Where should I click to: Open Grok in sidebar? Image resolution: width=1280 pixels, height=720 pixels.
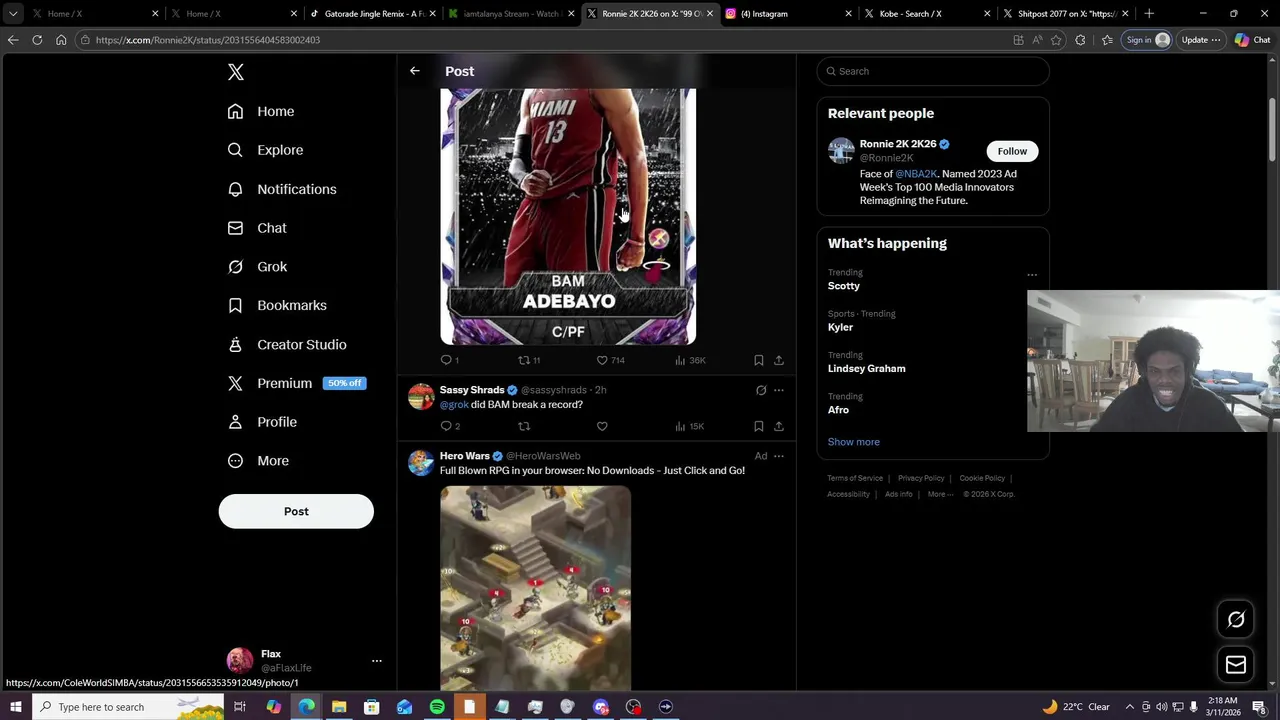257,267
